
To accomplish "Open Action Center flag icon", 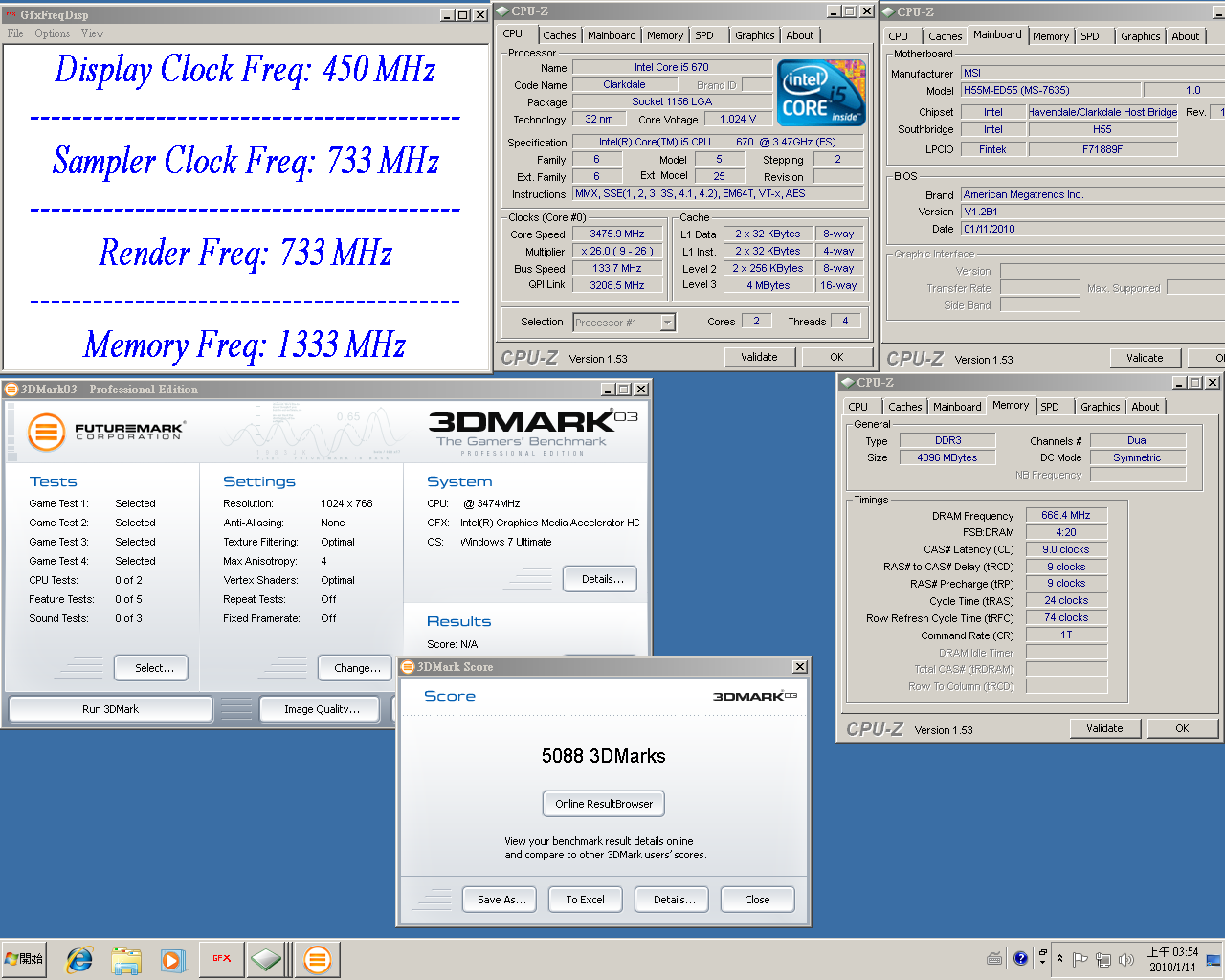I will click(x=1080, y=959).
